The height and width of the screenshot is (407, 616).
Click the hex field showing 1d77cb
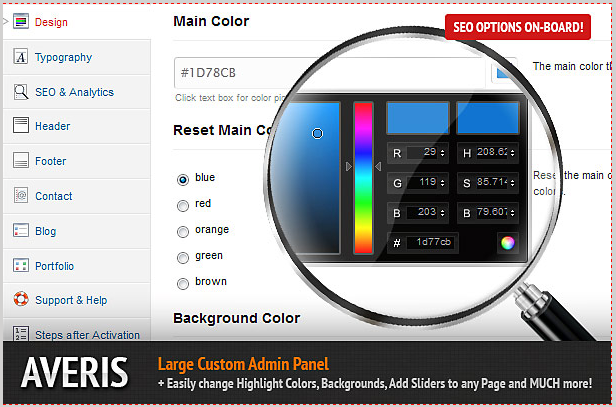[x=430, y=242]
